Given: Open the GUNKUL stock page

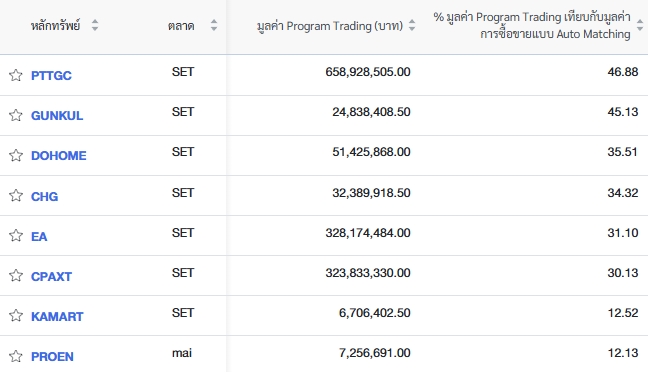Looking at the screenshot, I should (57, 116).
